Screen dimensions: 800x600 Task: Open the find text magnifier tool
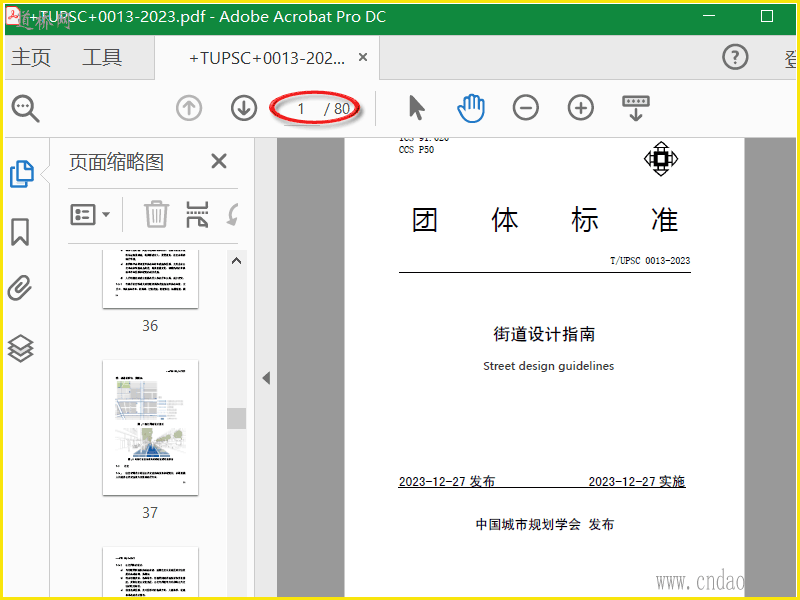26,108
